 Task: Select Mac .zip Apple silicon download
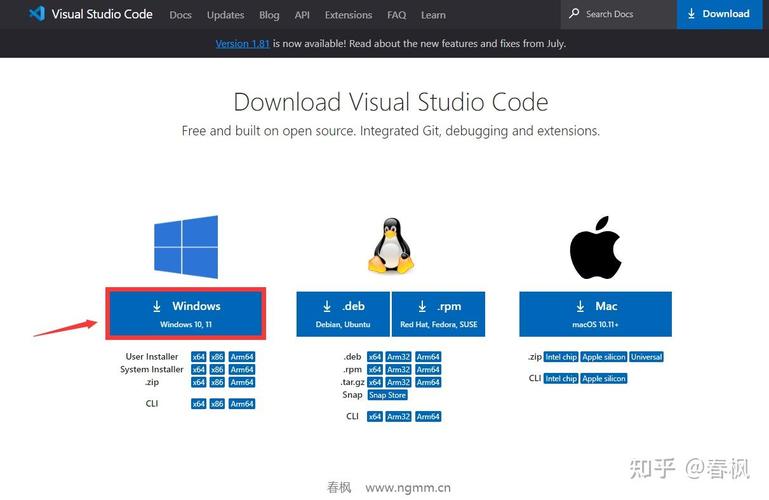point(604,357)
